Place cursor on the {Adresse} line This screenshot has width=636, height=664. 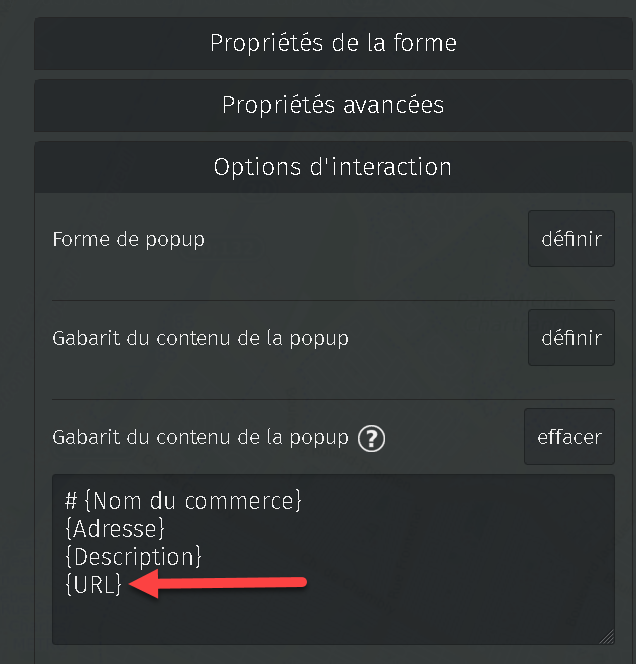pyautogui.click(x=114, y=528)
